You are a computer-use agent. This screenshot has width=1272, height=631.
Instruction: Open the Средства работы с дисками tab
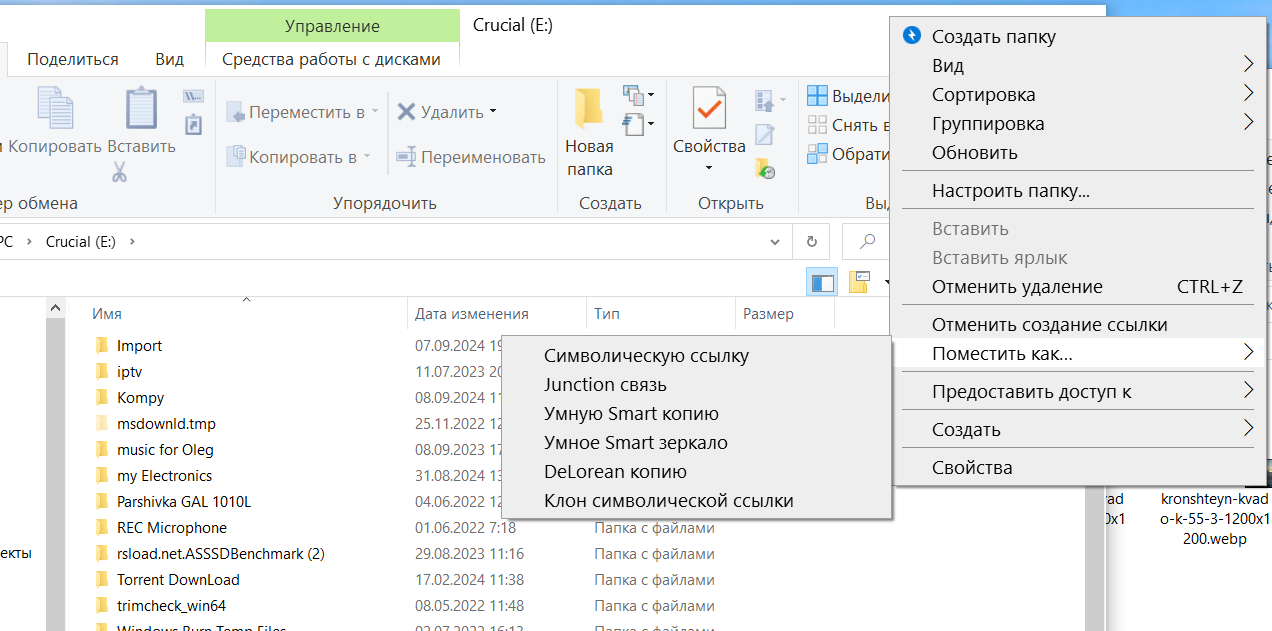click(331, 59)
